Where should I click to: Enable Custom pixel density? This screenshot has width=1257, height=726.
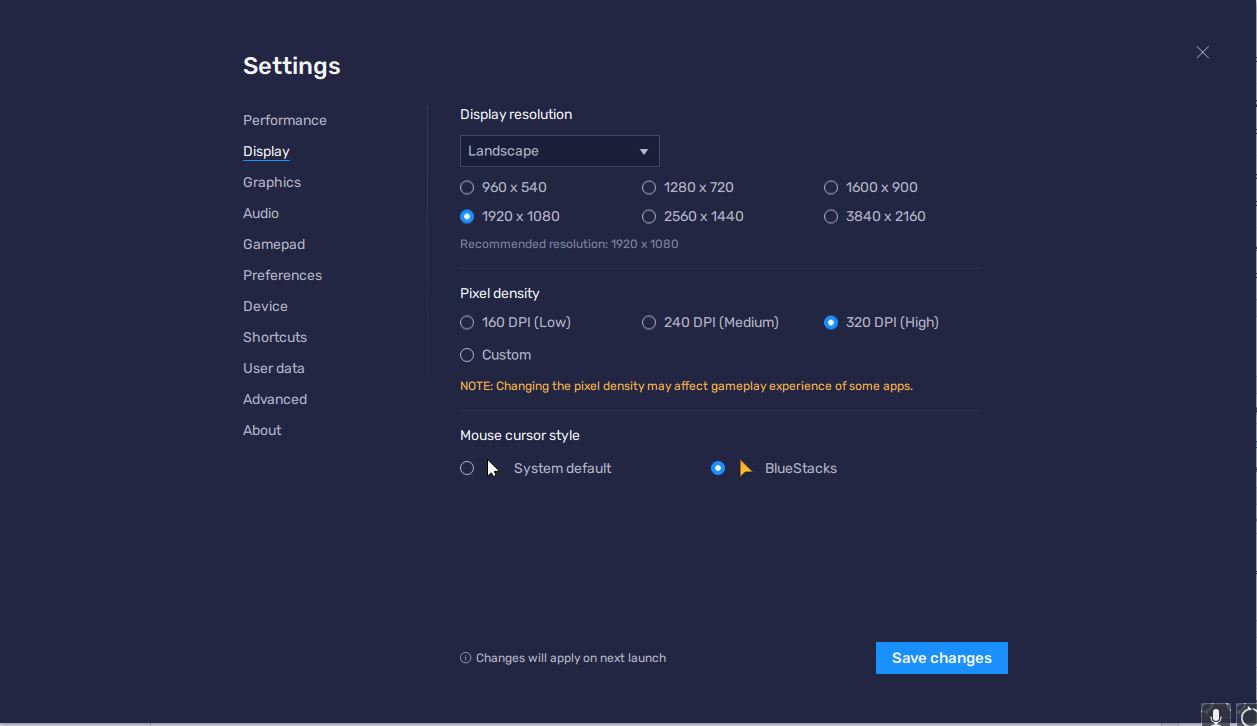[467, 355]
